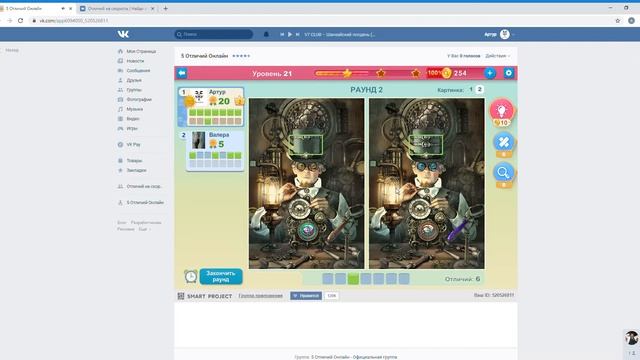
Task: Focus the VK search field
Action: (213, 34)
